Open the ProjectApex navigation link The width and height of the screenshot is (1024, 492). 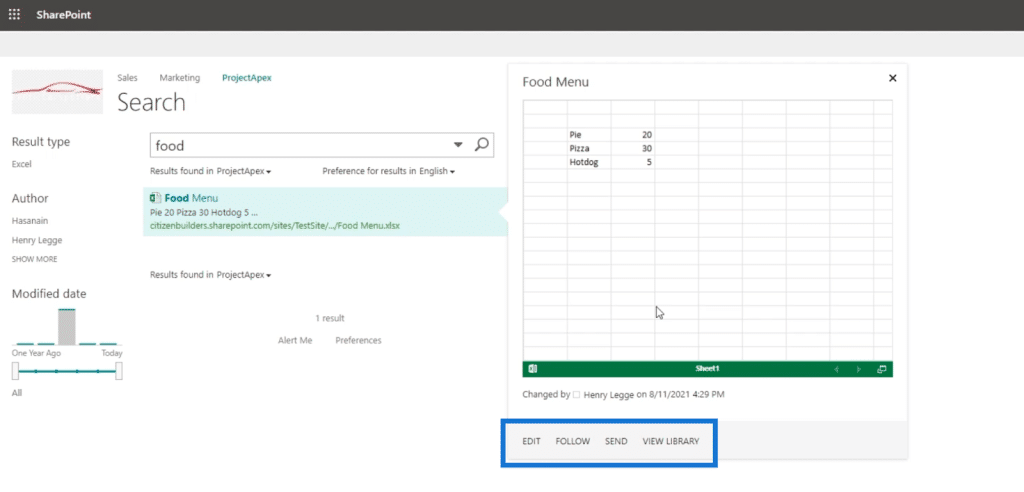247,78
